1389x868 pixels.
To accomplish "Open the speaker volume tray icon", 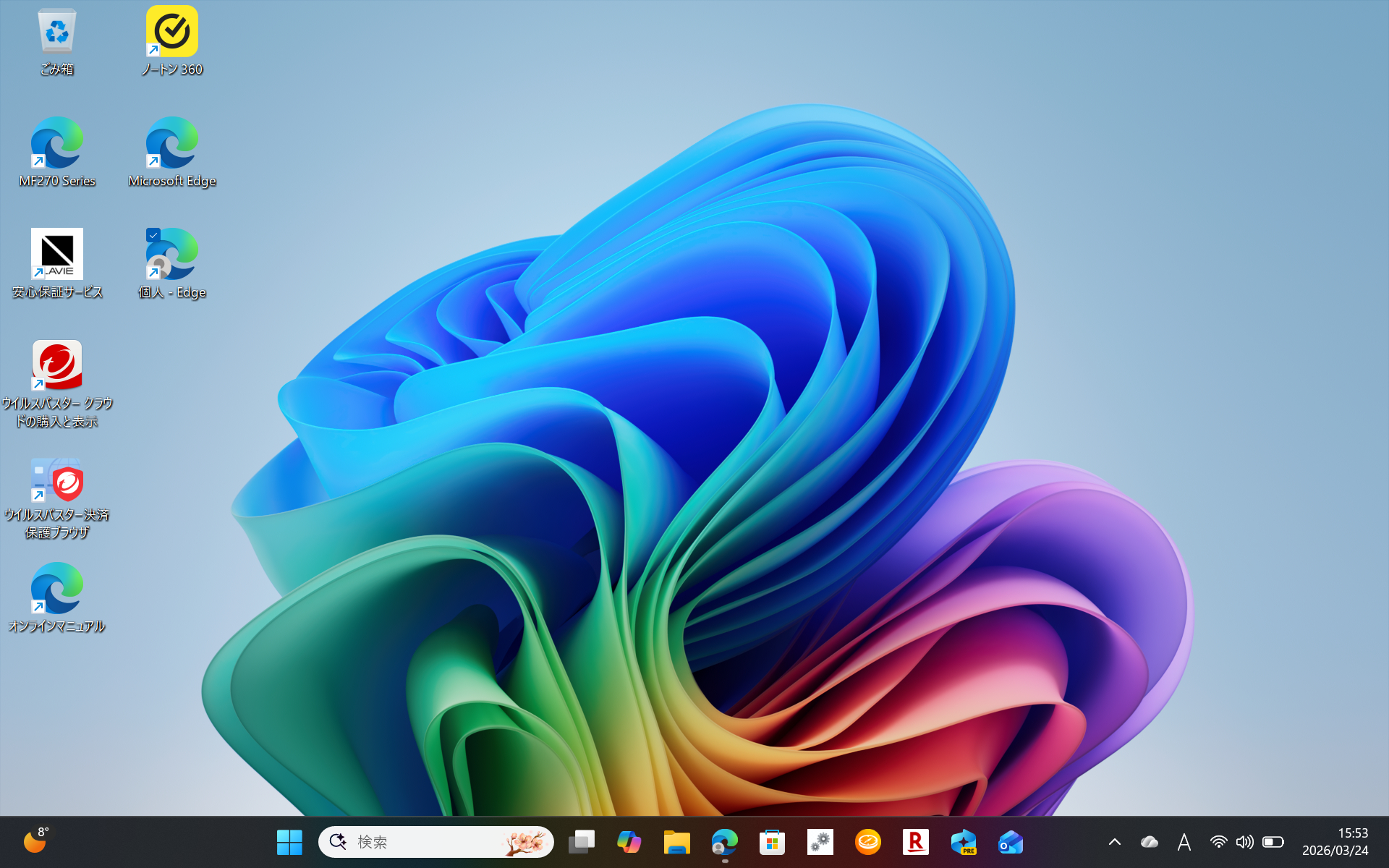I will click(x=1245, y=842).
